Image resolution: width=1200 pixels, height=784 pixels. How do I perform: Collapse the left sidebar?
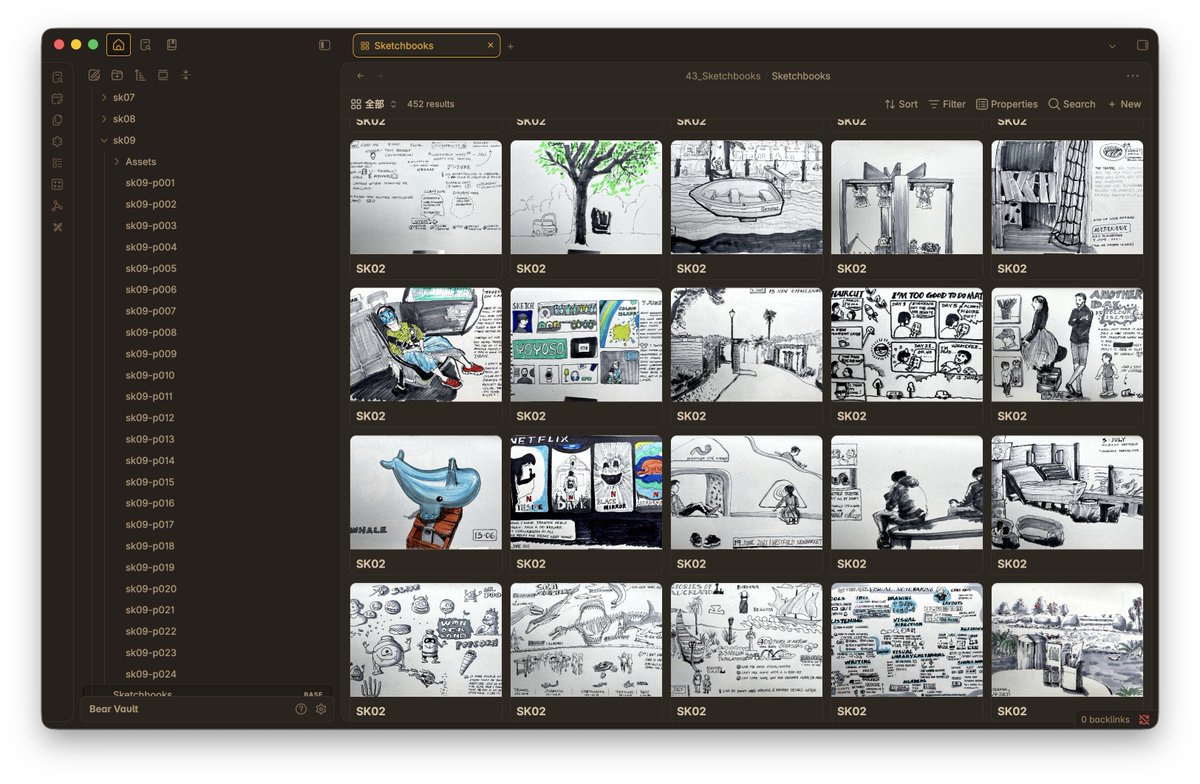pos(325,45)
